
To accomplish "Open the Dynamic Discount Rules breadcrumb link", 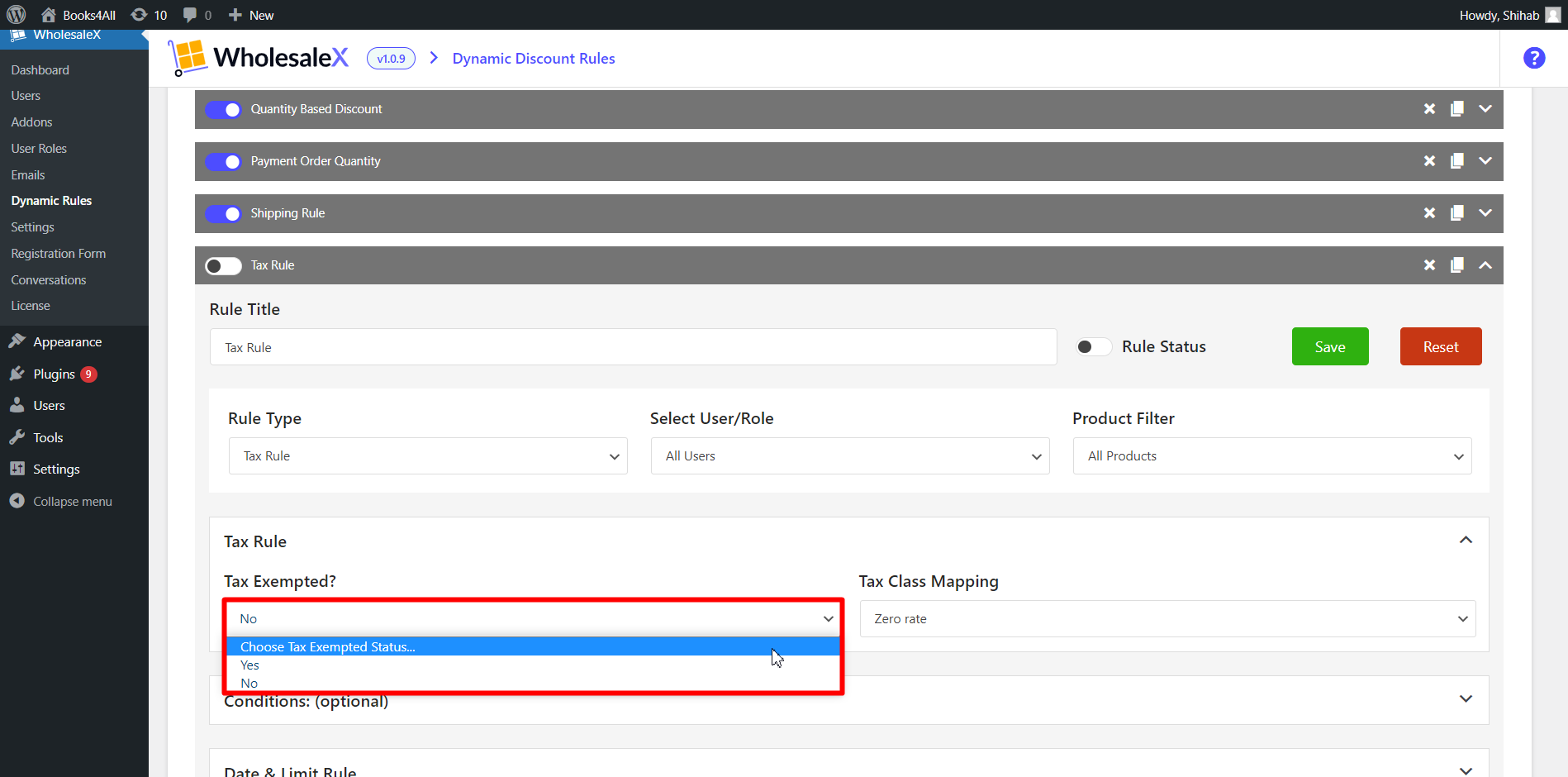I will [x=534, y=59].
